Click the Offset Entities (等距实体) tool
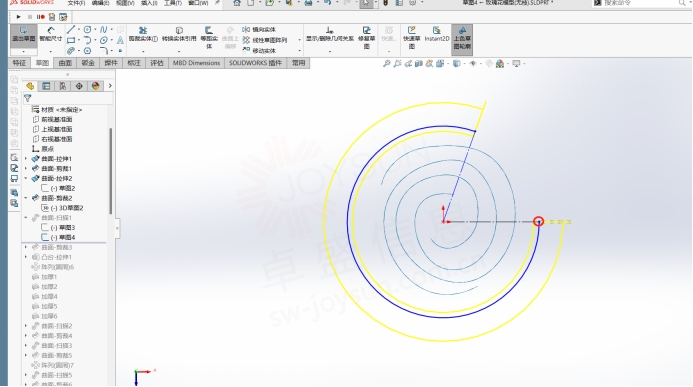The image size is (693, 387). (x=209, y=37)
